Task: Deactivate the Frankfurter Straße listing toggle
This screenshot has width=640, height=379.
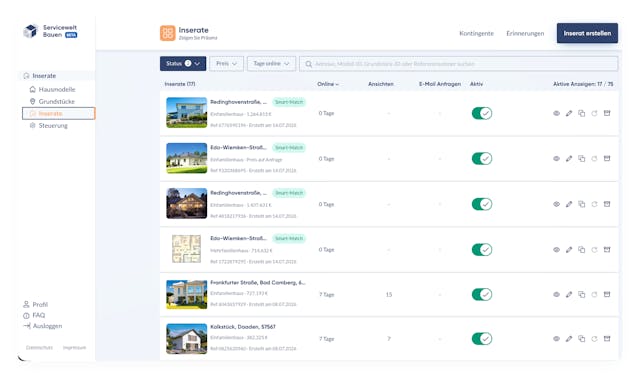Action: coord(482,294)
